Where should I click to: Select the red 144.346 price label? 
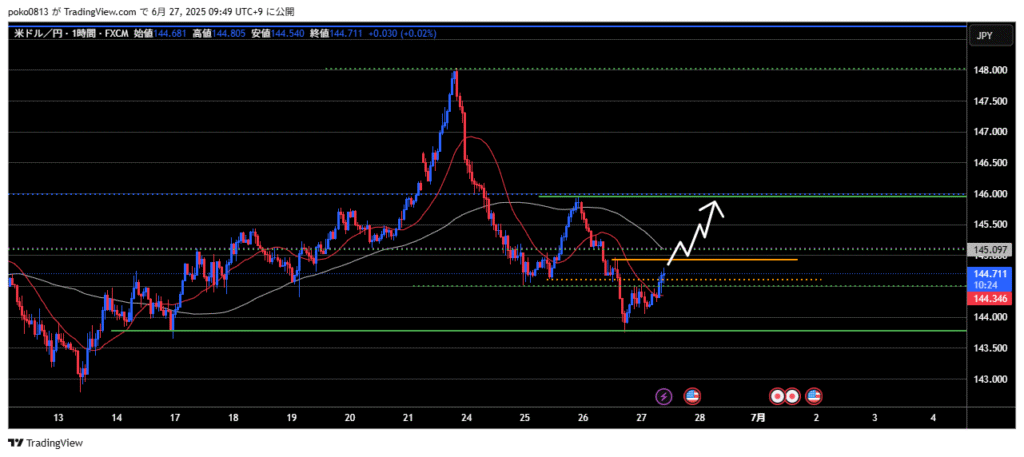pos(989,298)
